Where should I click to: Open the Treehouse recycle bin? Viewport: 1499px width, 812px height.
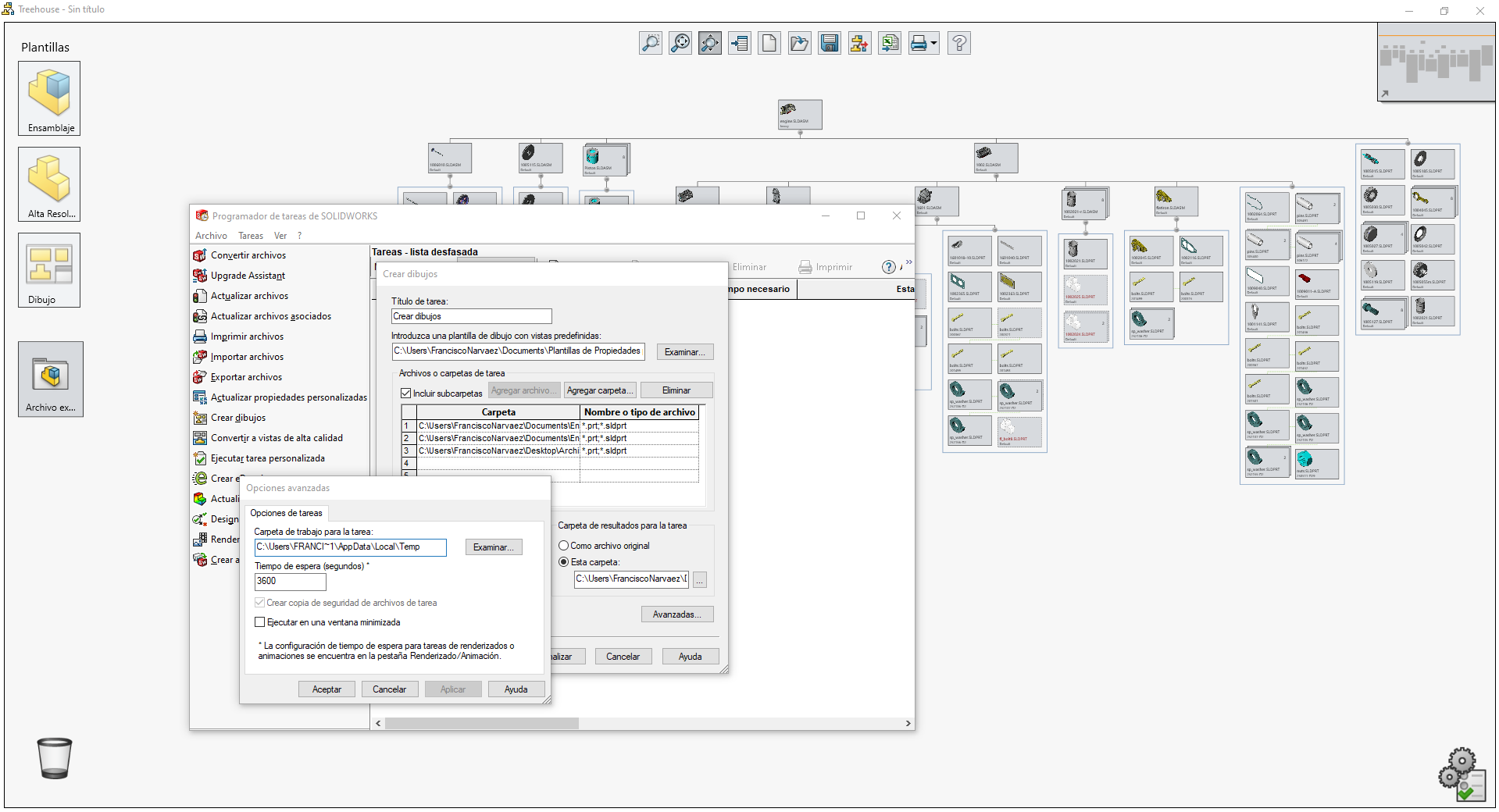(54, 757)
